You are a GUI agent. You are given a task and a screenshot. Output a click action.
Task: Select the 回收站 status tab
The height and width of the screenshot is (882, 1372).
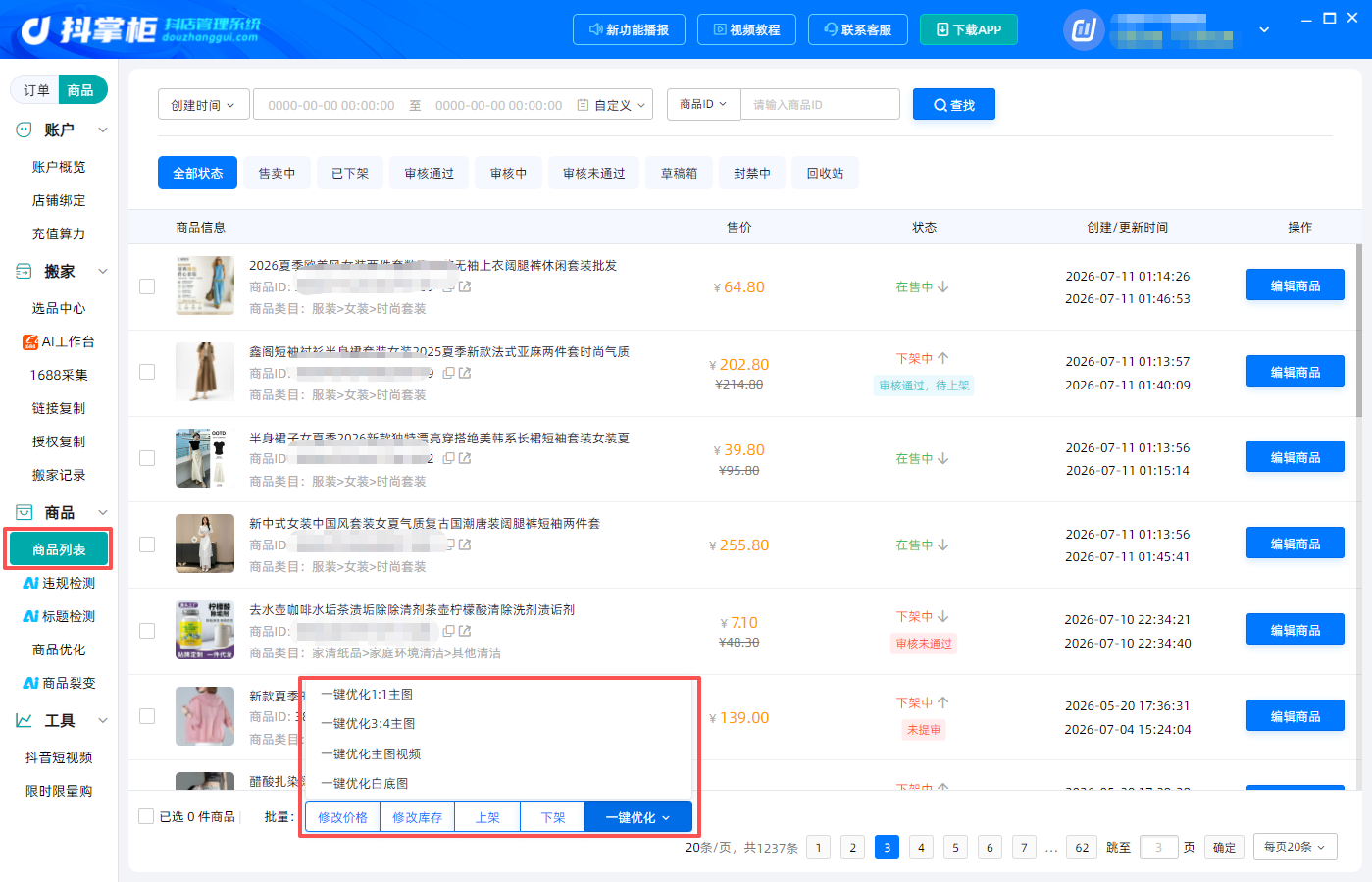(825, 173)
